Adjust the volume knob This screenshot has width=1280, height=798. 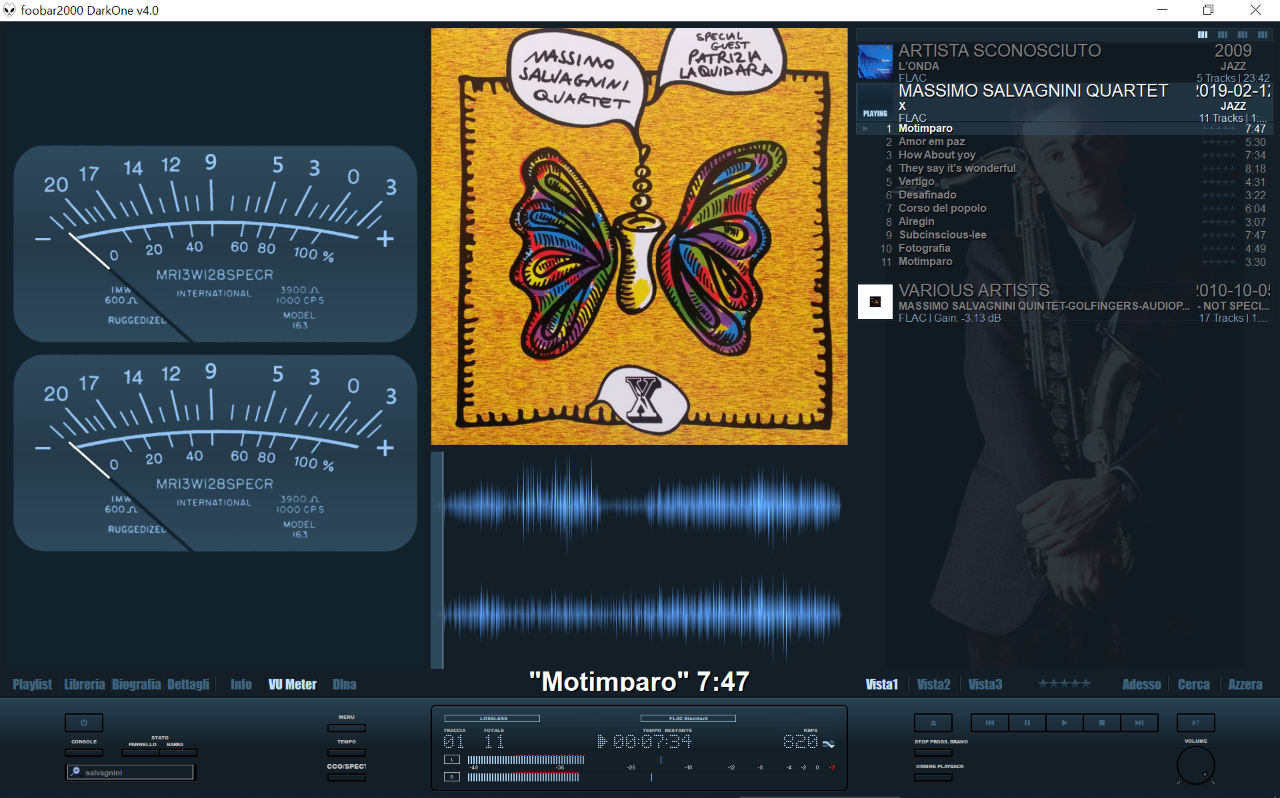point(1196,765)
